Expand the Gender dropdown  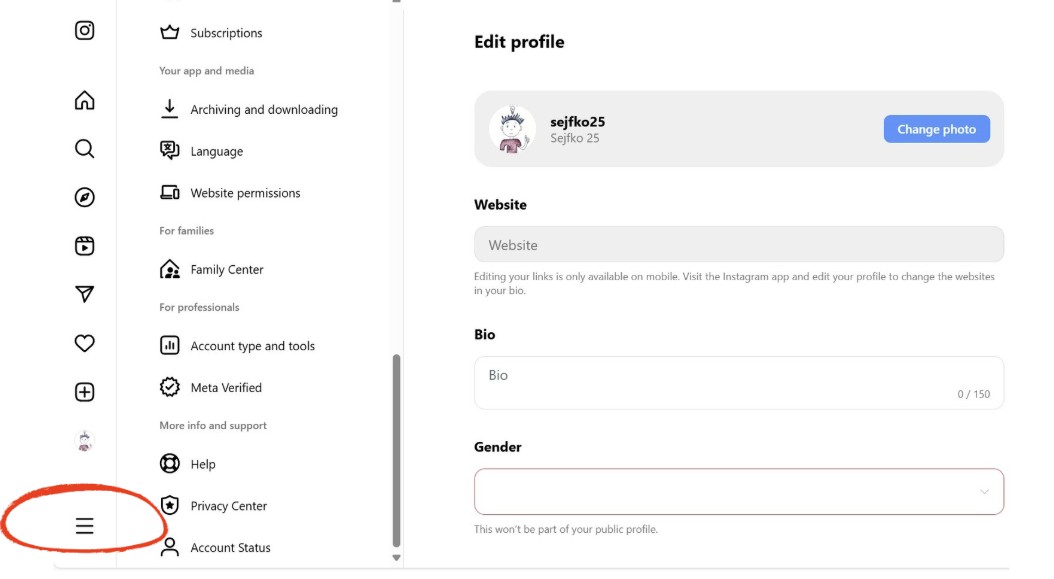(739, 492)
